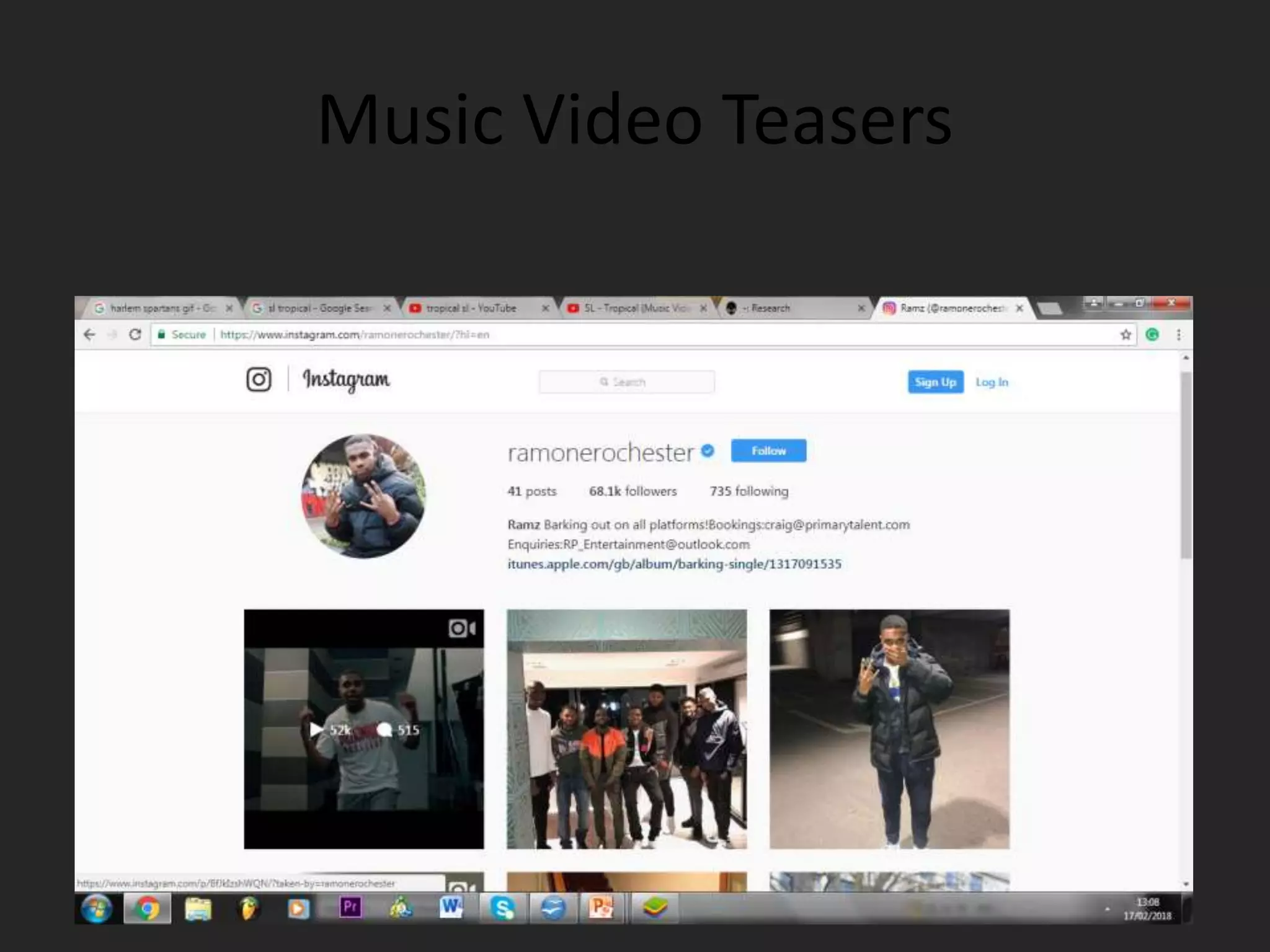Open Skype from the taskbar
Screen dimensions: 1270x952
[502, 909]
